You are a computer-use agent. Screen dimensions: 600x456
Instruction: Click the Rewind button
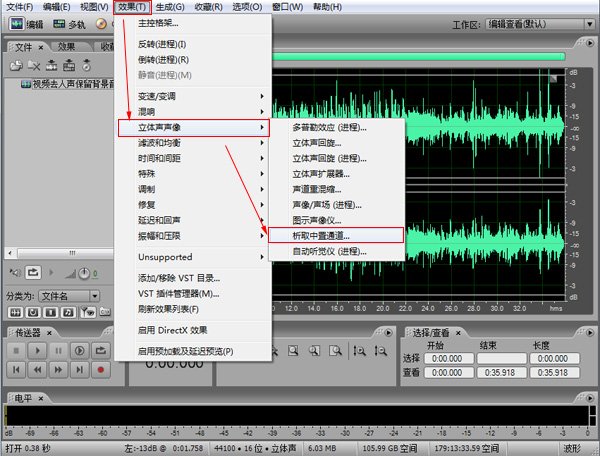click(x=37, y=370)
